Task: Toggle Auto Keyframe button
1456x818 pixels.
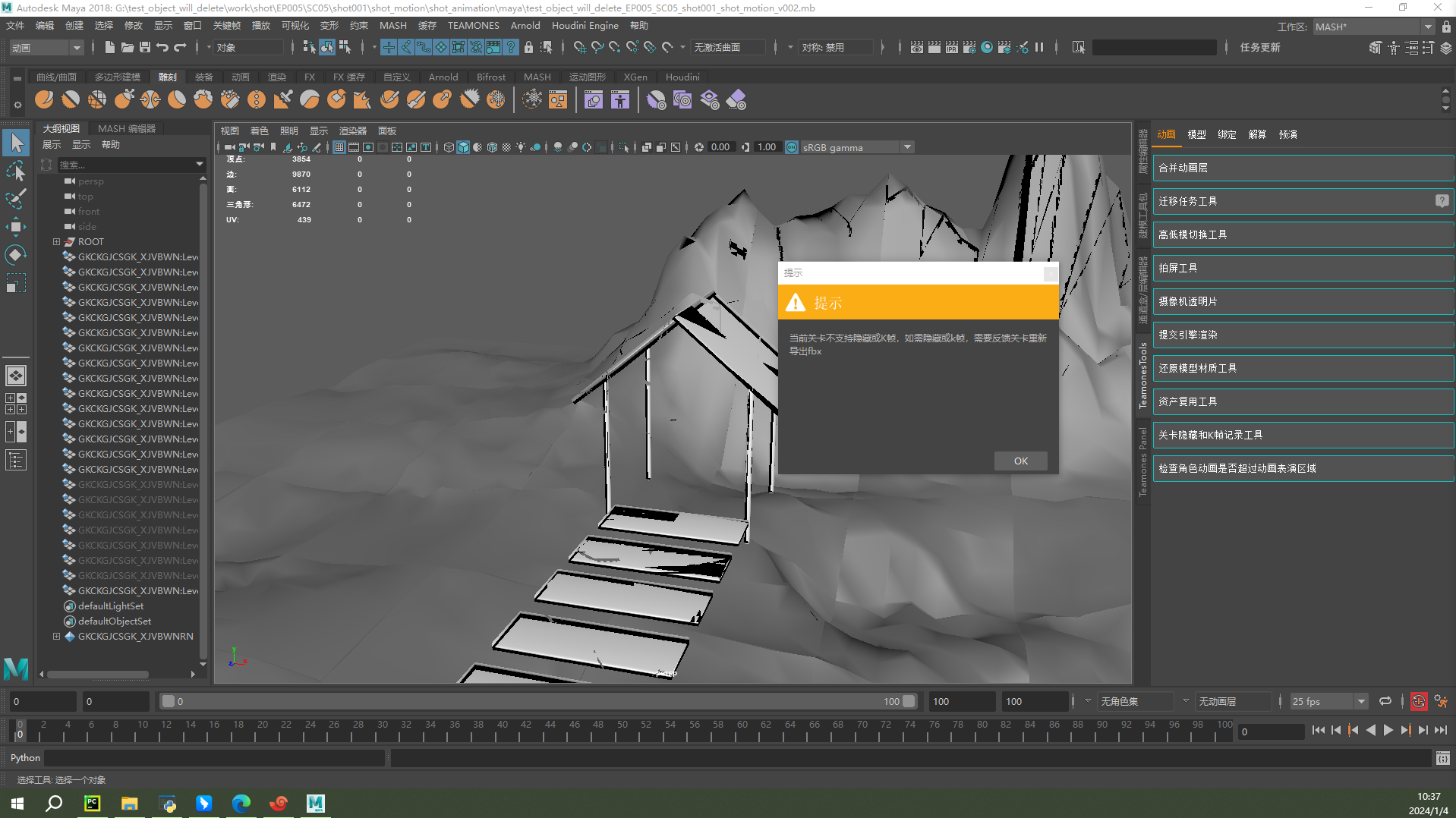Action: point(1418,701)
